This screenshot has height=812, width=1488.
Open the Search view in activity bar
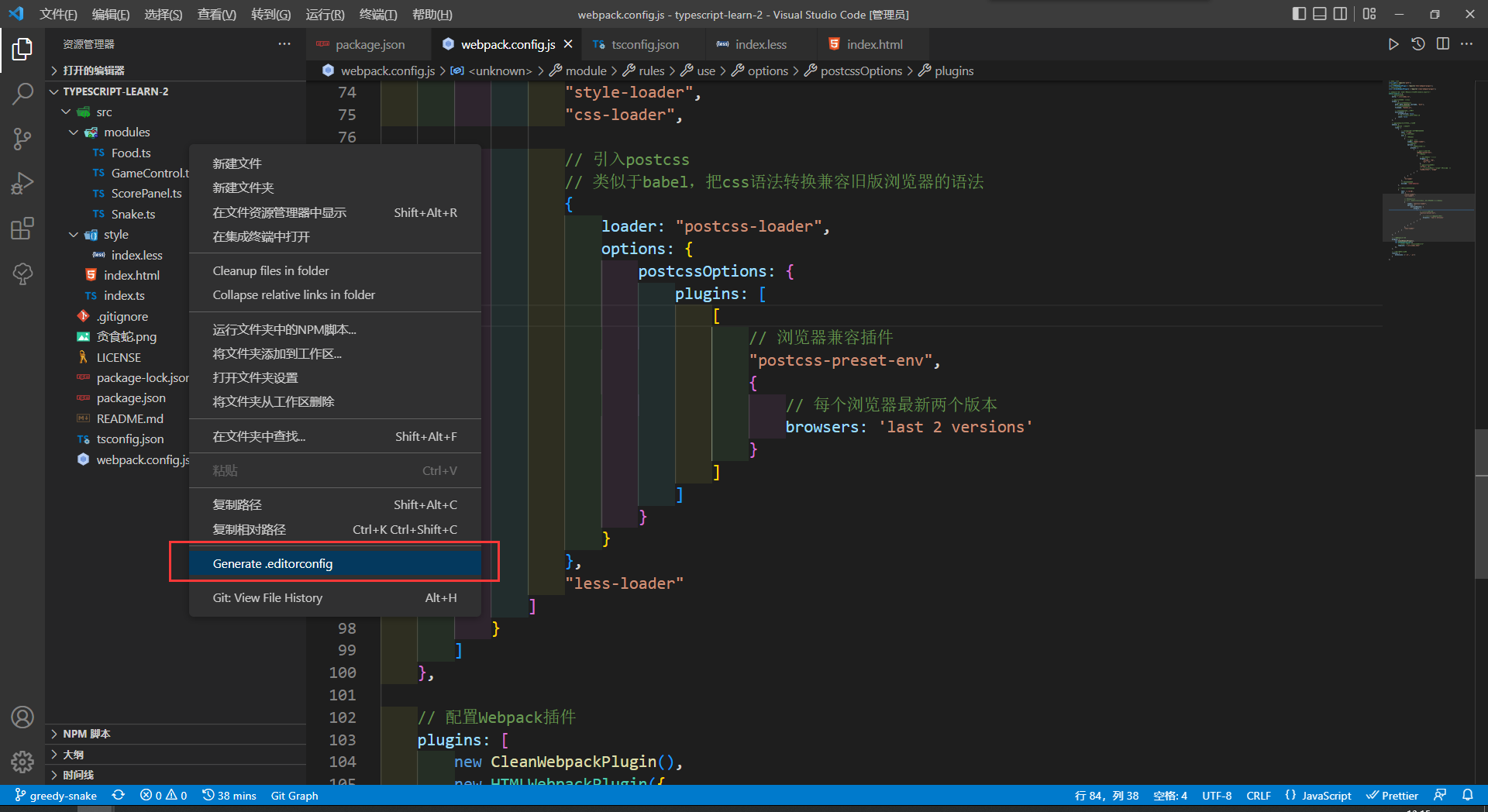pyautogui.click(x=22, y=95)
